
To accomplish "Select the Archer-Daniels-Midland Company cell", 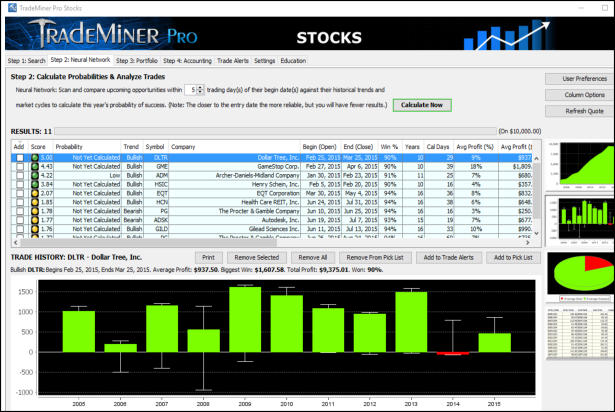I will click(235, 175).
